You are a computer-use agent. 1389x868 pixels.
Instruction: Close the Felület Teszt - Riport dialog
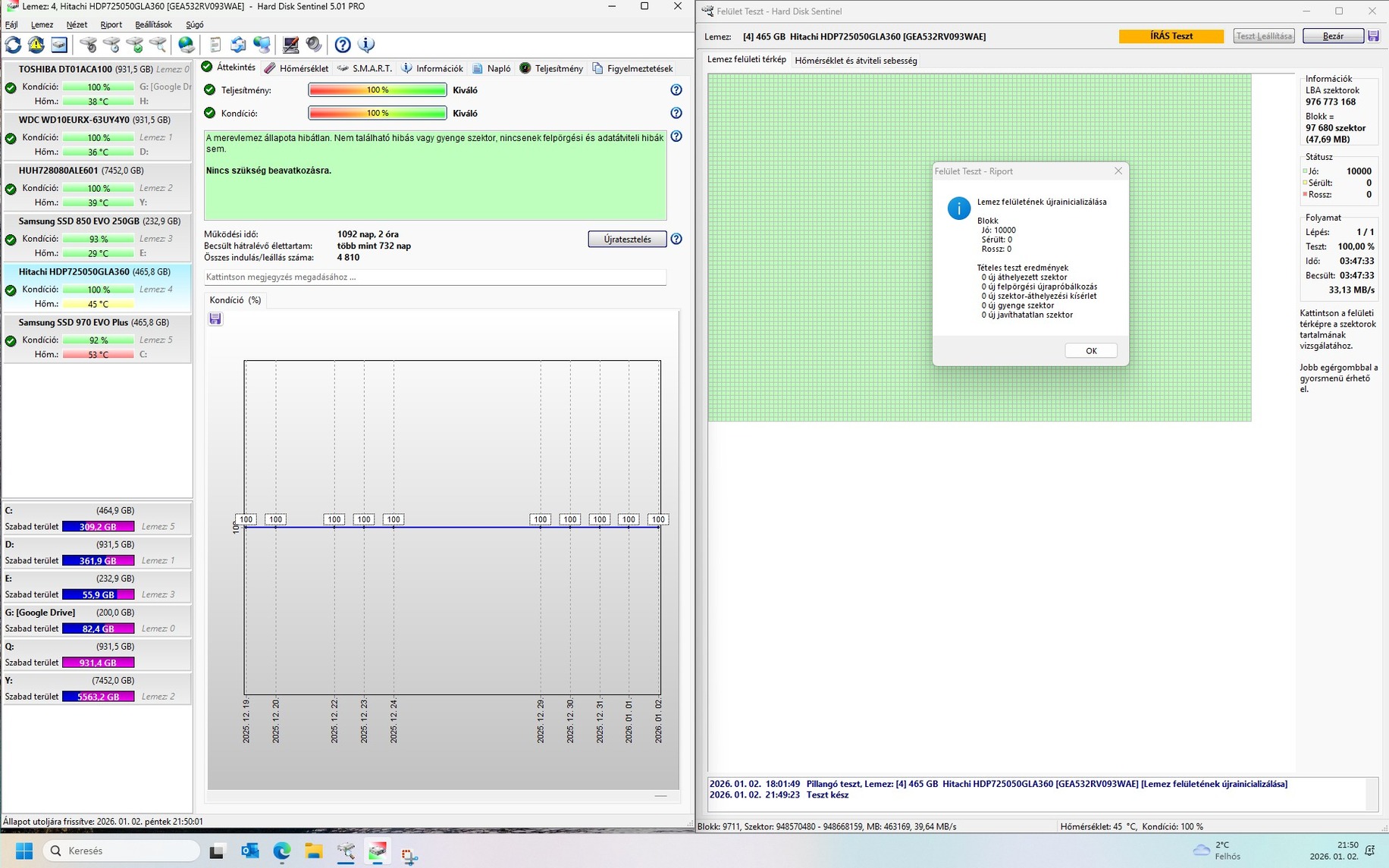pyautogui.click(x=1118, y=171)
